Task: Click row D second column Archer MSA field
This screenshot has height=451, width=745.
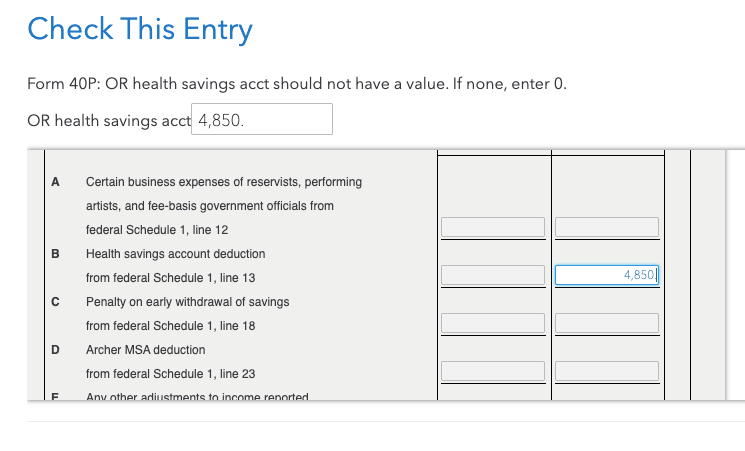Action: click(606, 371)
